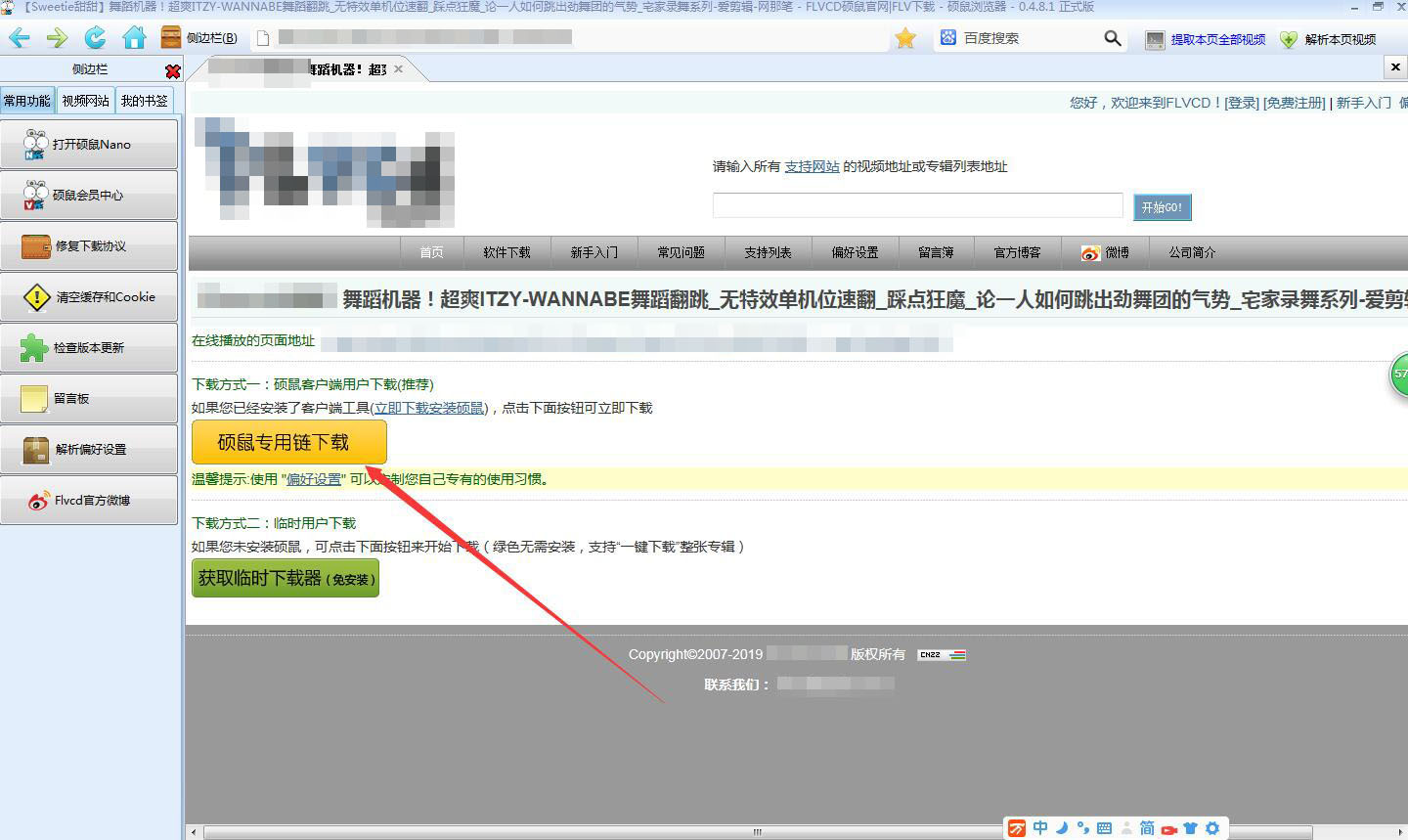This screenshot has width=1408, height=840.
Task: Click the 硕鼠专用链下载 button
Action: coord(289,442)
